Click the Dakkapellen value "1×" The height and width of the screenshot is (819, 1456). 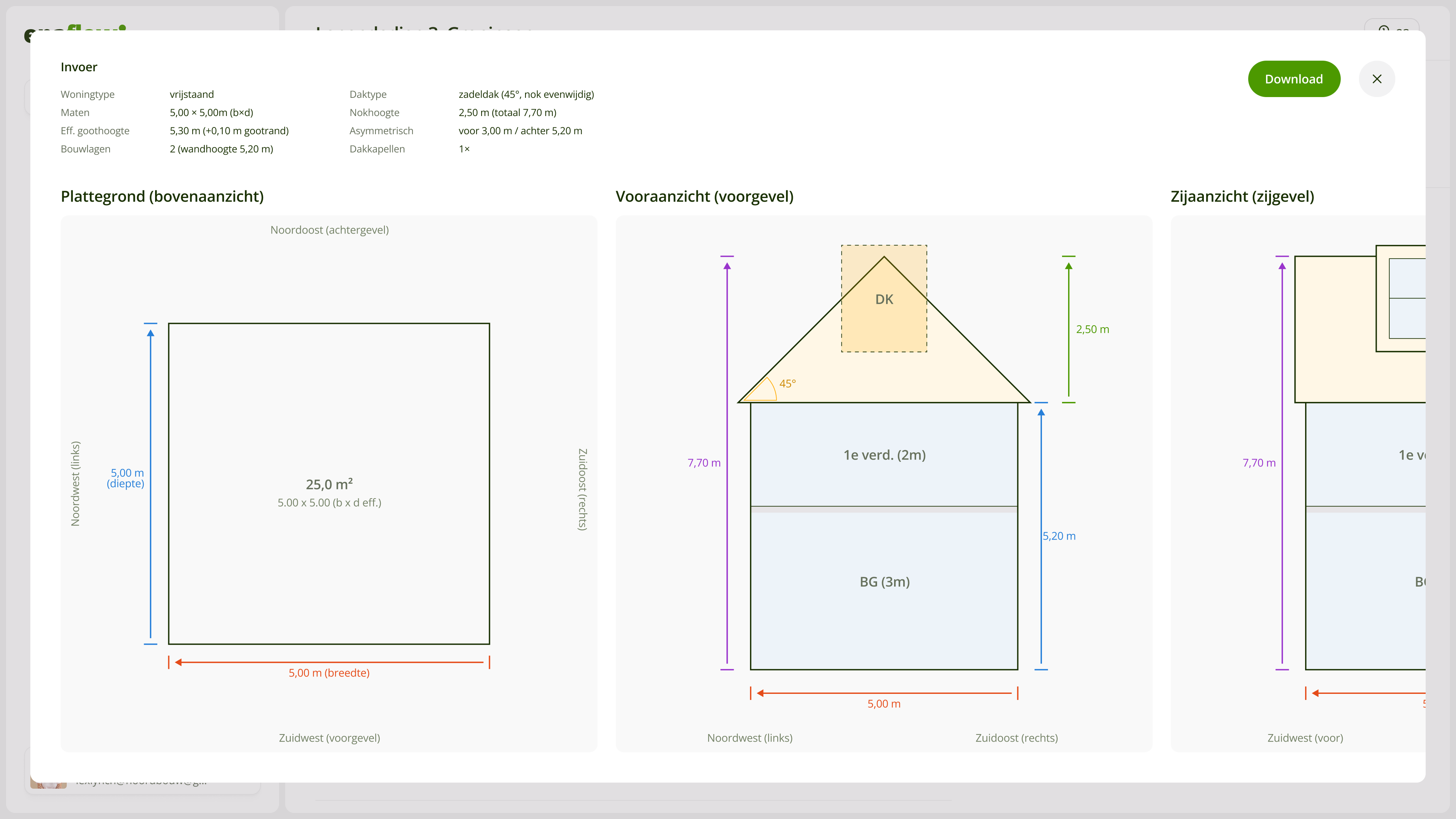(x=464, y=149)
